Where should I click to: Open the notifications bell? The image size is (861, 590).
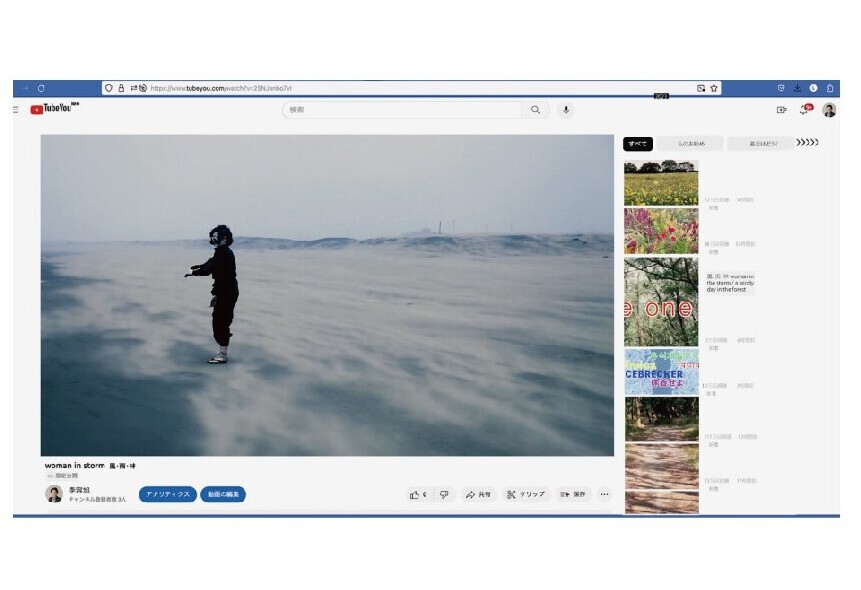point(804,110)
